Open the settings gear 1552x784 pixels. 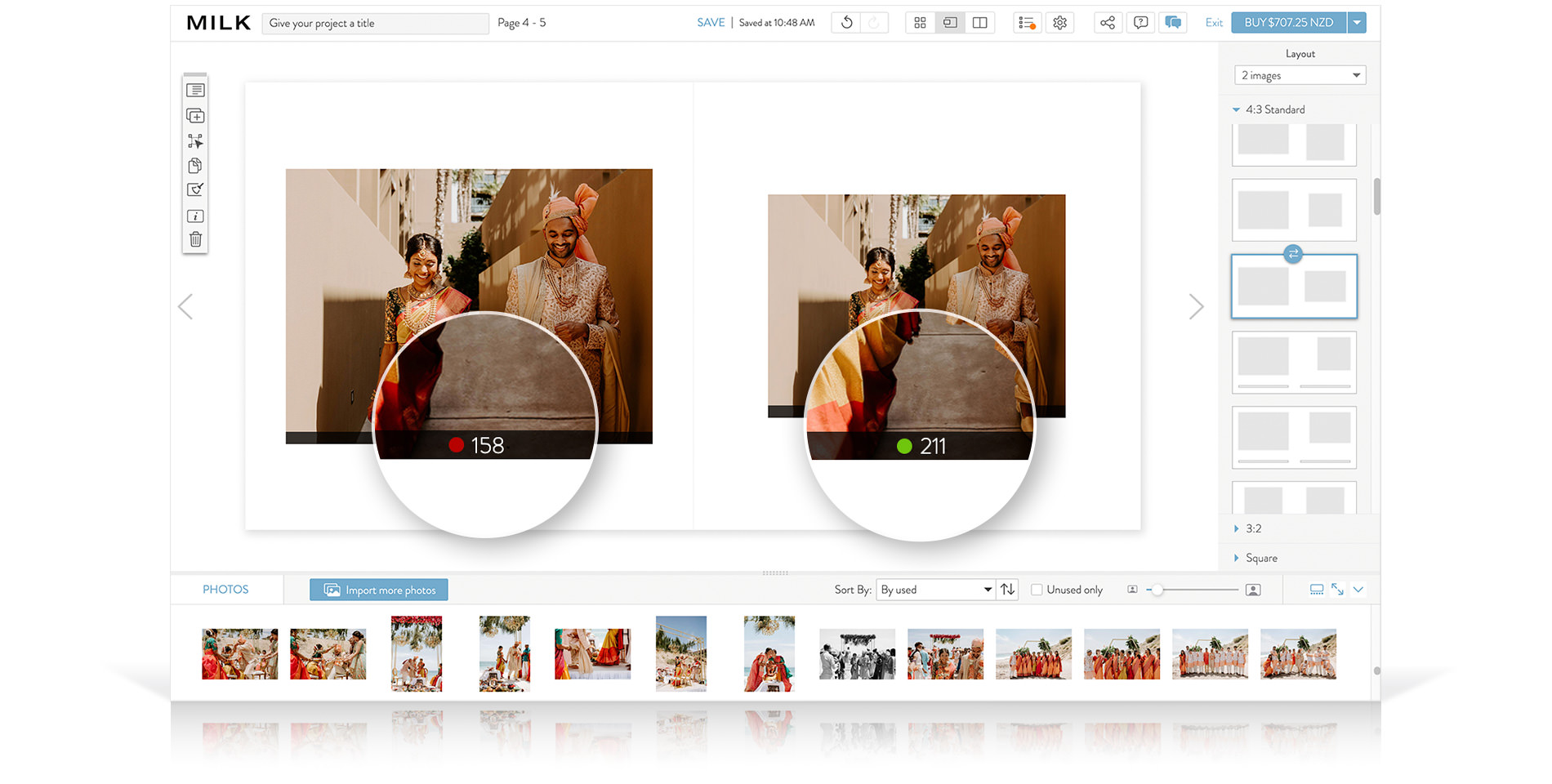(x=1059, y=22)
